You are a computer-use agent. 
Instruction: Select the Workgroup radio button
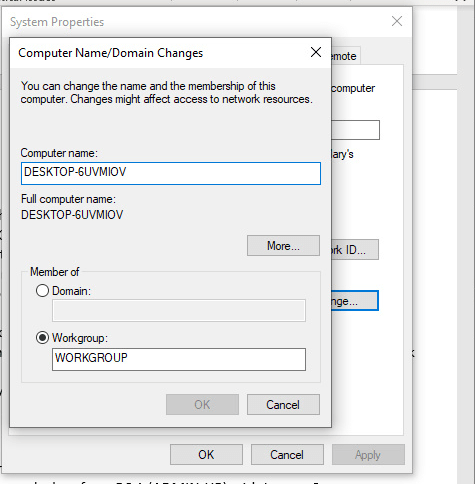[42, 338]
